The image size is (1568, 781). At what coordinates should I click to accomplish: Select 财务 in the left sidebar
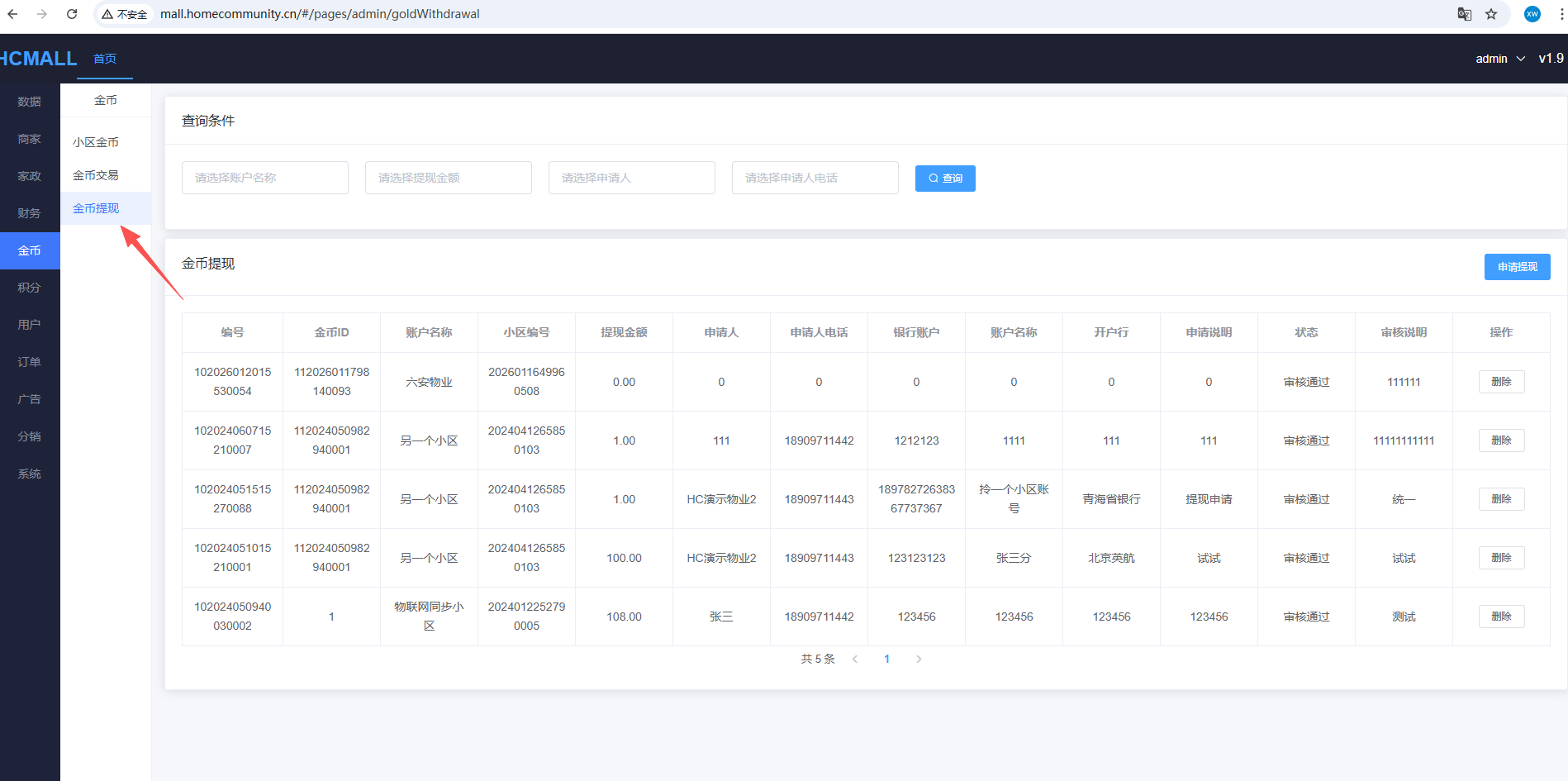[x=30, y=213]
